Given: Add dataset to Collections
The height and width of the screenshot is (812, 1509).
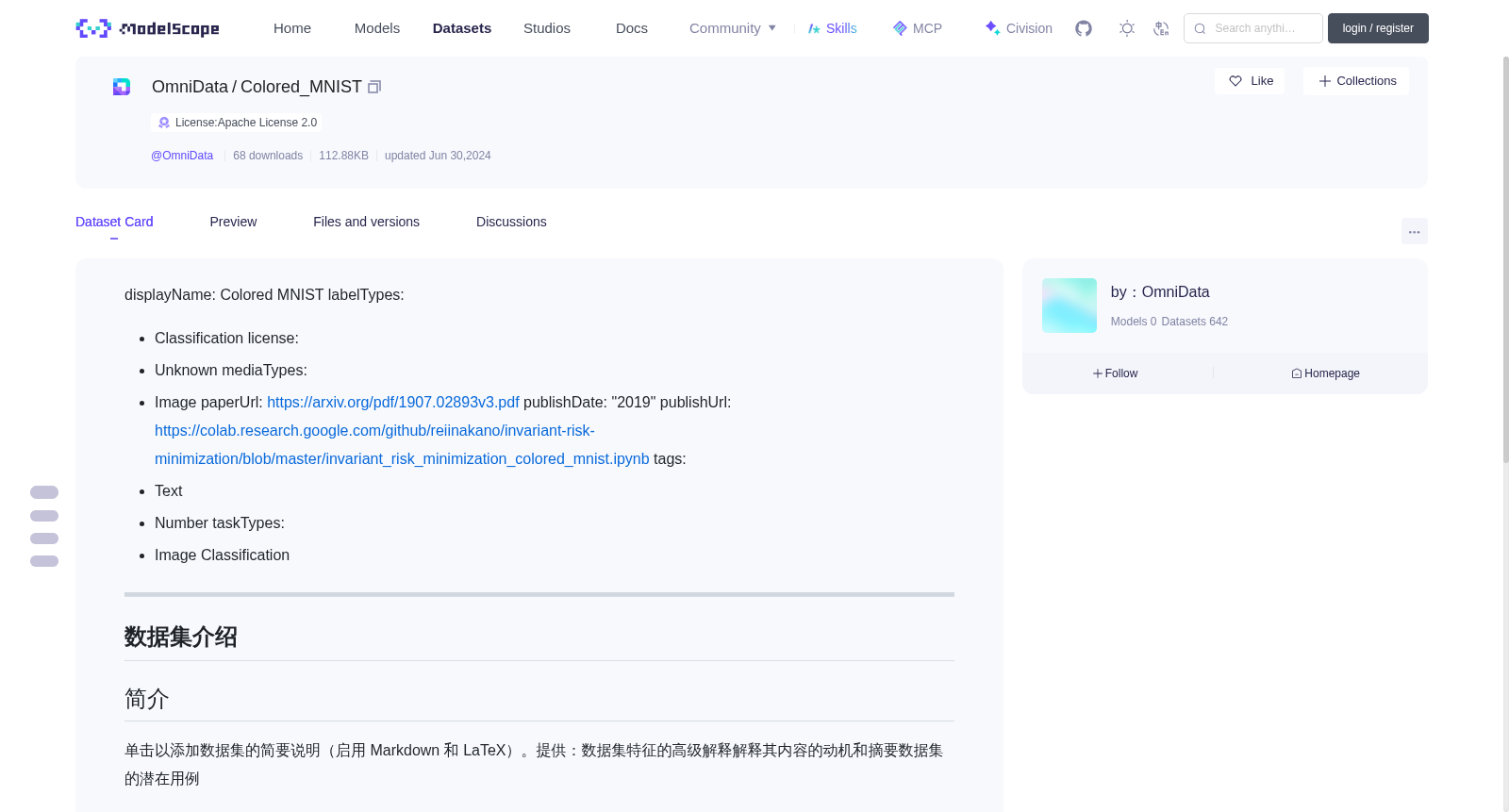Looking at the screenshot, I should click(x=1356, y=81).
